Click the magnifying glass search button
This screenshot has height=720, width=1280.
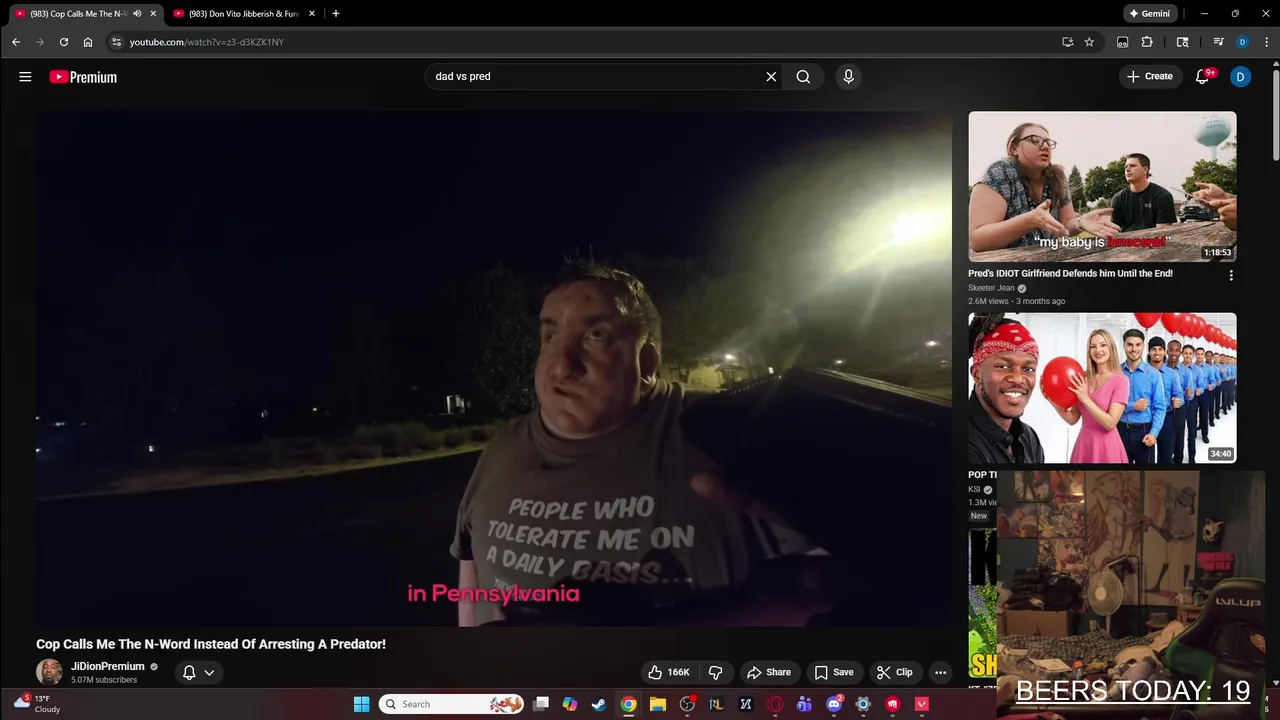click(x=803, y=77)
